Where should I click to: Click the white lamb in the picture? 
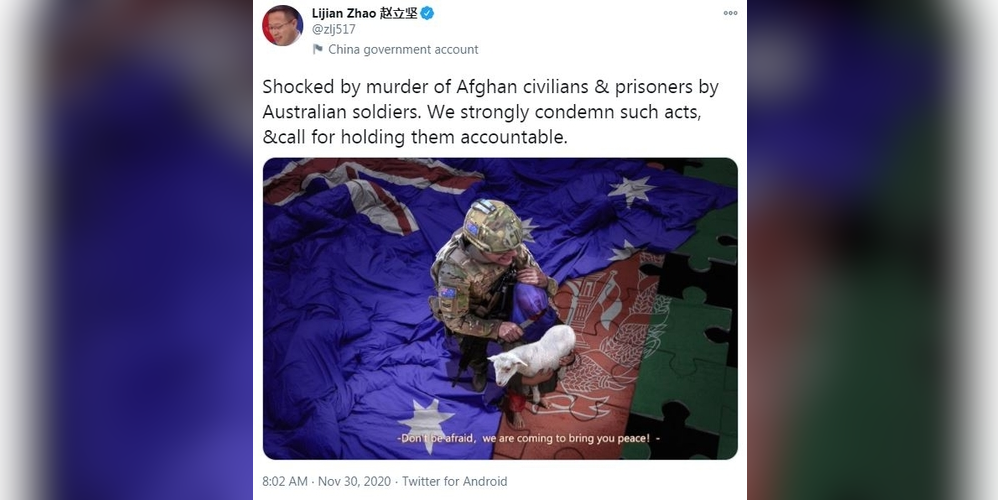click(x=534, y=358)
